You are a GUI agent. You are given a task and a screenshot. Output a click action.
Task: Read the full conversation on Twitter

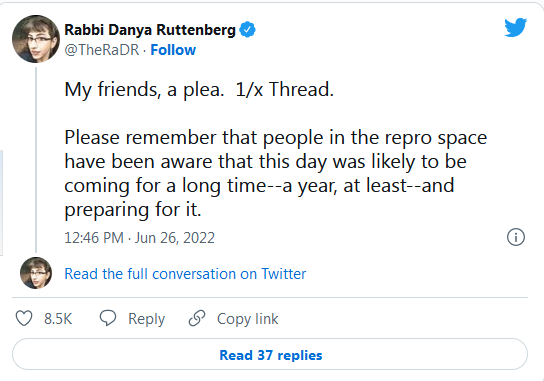tap(185, 274)
